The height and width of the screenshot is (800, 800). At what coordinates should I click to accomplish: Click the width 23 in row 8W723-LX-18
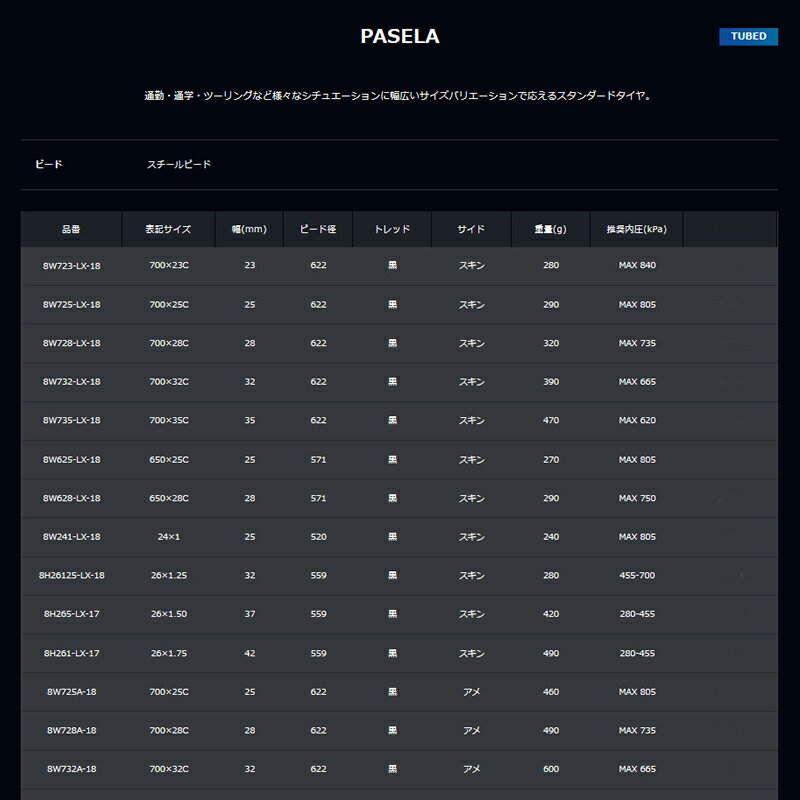[x=249, y=265]
